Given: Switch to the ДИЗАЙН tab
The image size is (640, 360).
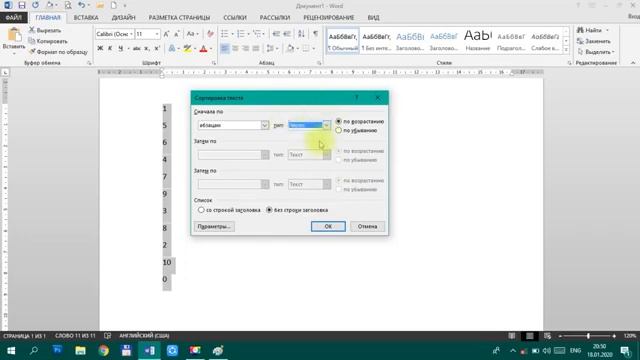Looking at the screenshot, I should coord(123,18).
